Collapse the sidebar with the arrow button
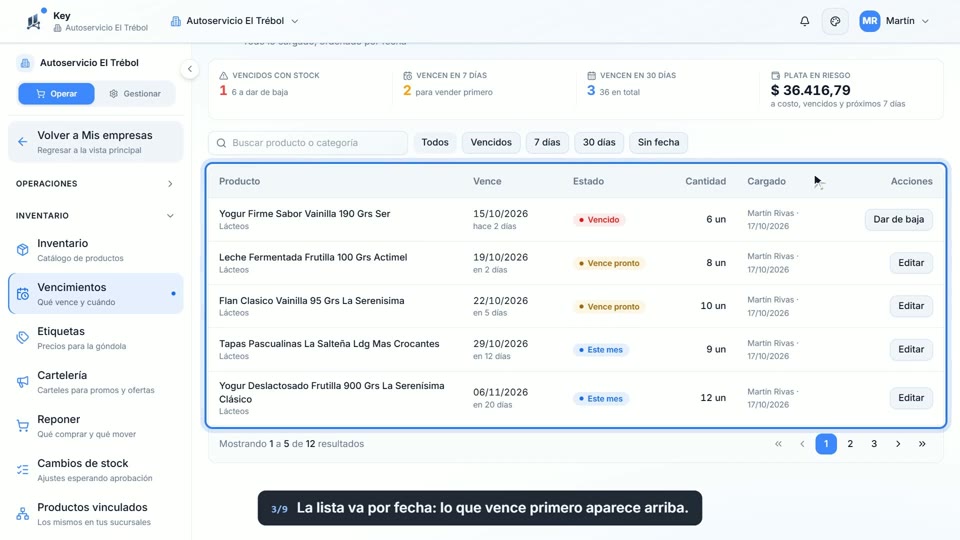Screen dimensions: 960x540 click(x=190, y=69)
